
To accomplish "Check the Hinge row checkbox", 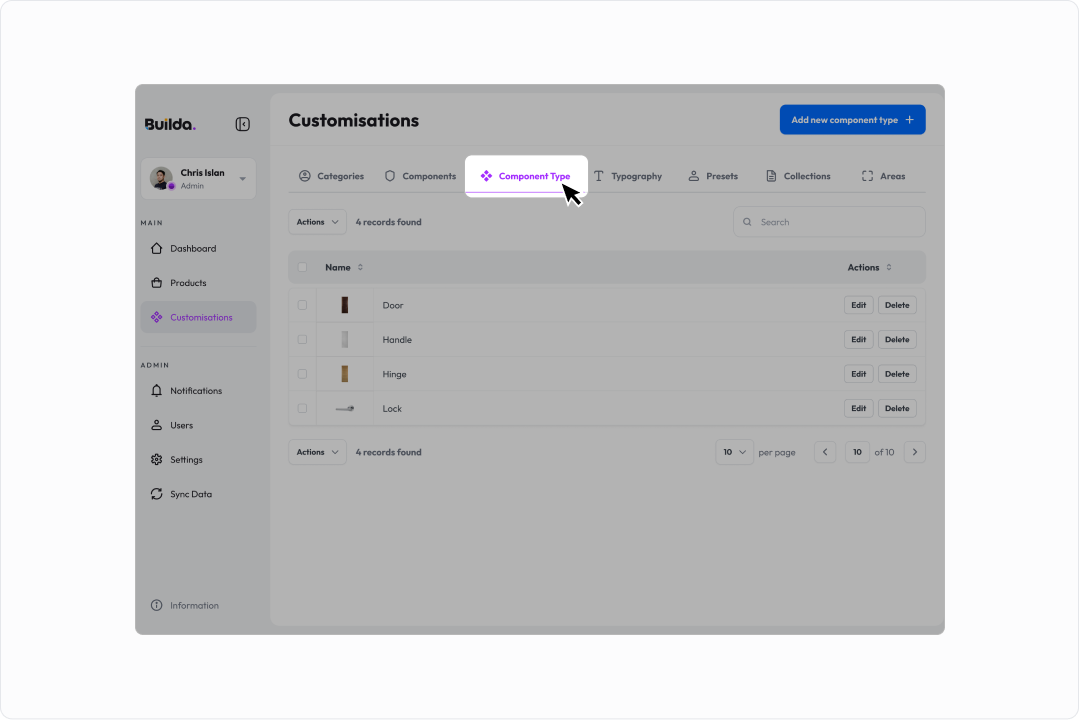I will pos(302,374).
